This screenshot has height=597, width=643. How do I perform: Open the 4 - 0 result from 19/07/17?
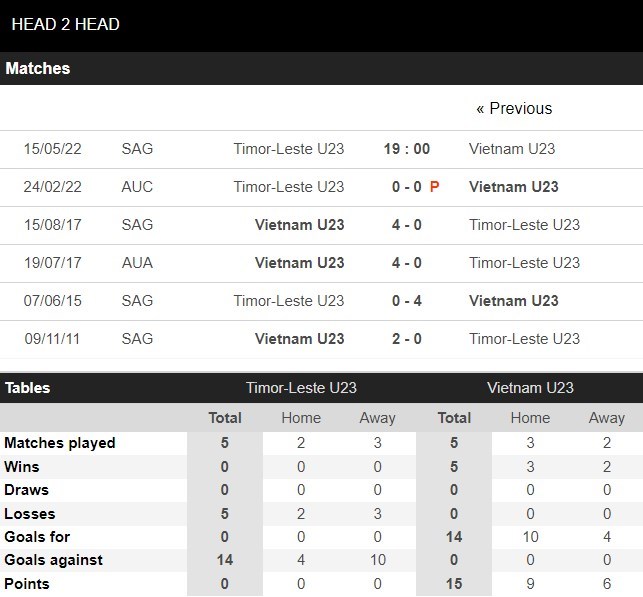(406, 263)
